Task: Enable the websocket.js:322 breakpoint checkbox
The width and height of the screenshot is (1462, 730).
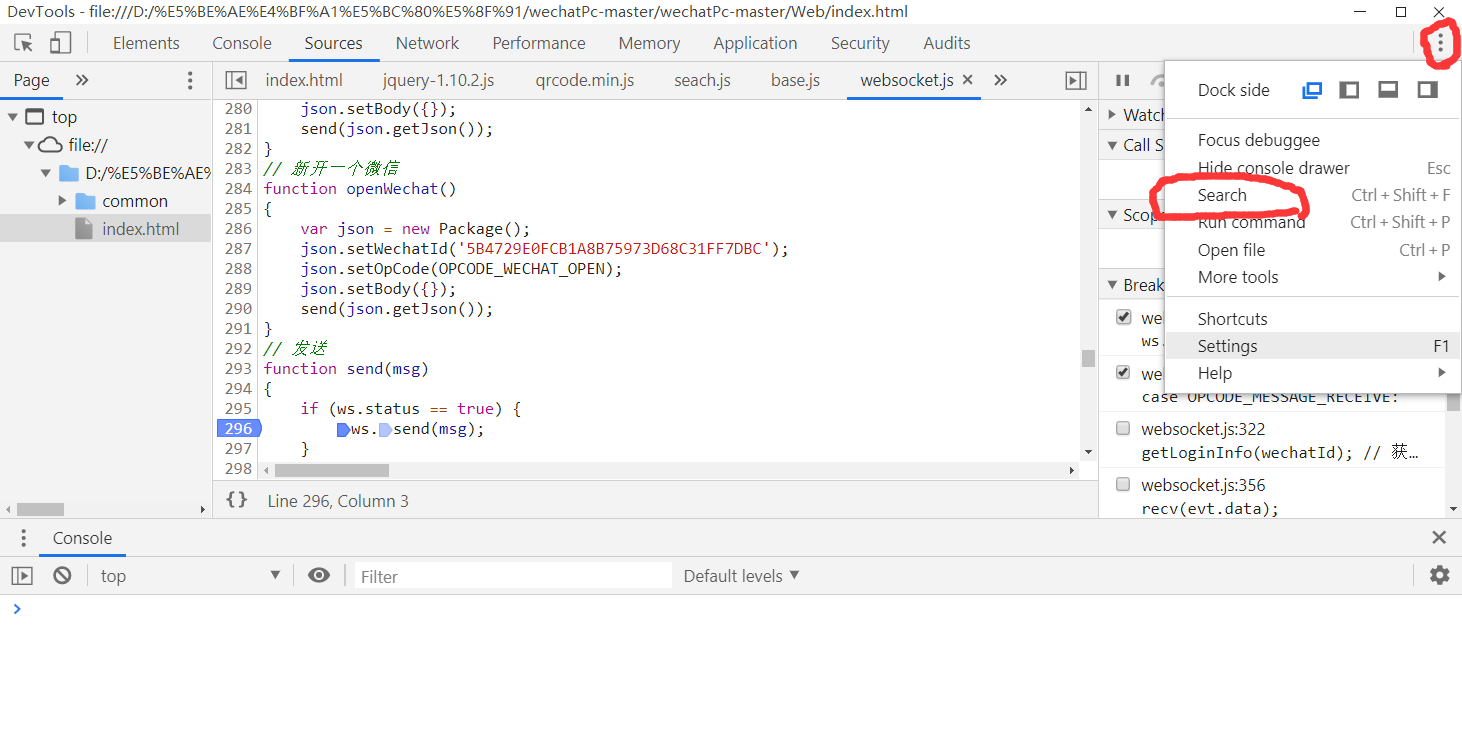Action: (x=1123, y=429)
